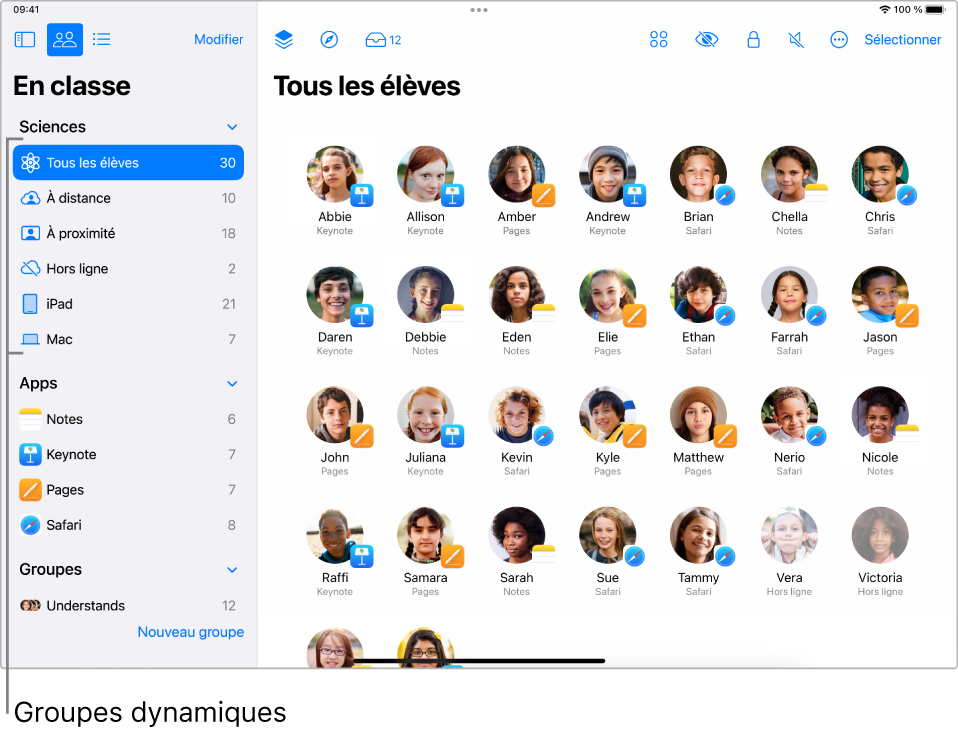Collapse the Groupes section
The width and height of the screenshot is (958, 734).
pos(232,569)
